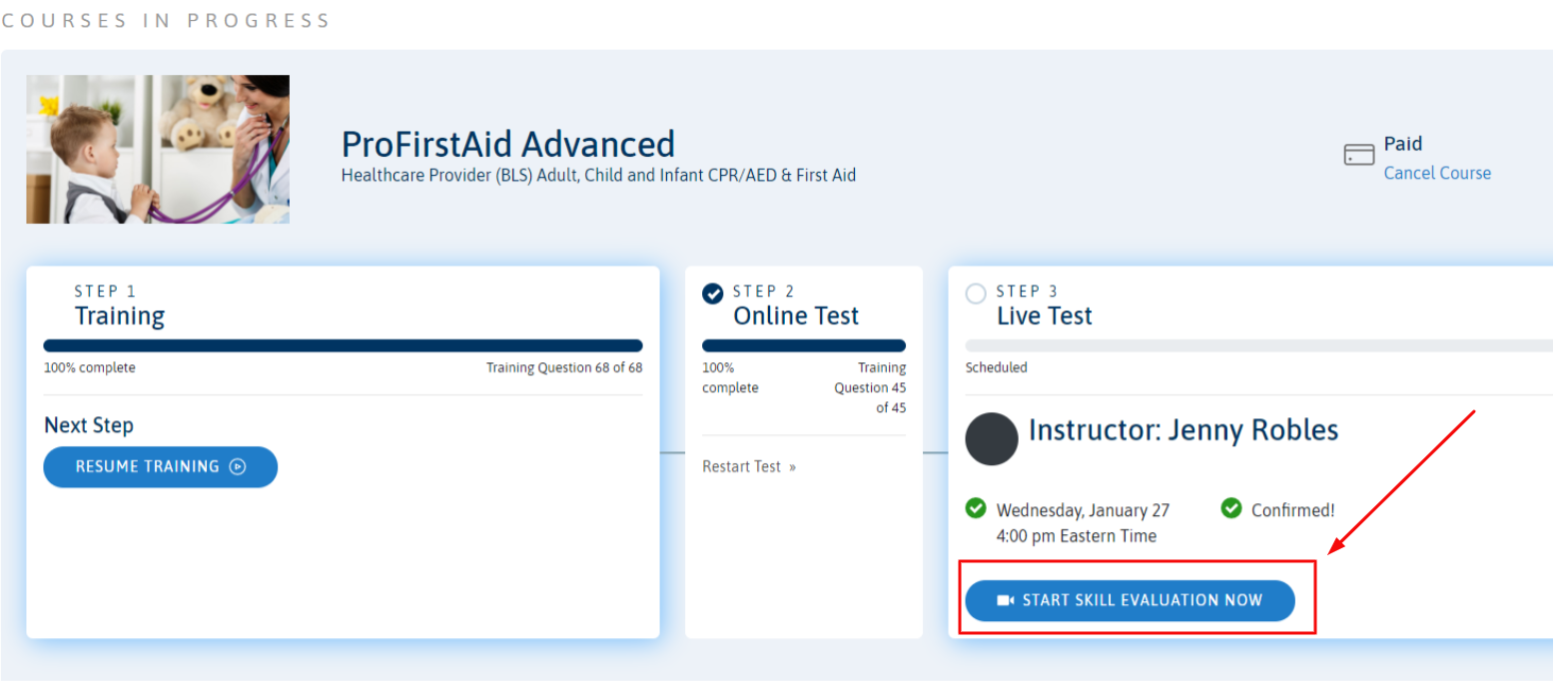
Task: Click the green check beside Confirmed!
Action: pos(1231,508)
